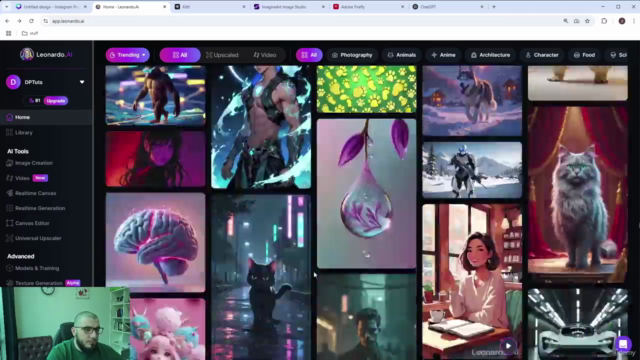Image resolution: width=640 pixels, height=360 pixels.
Task: Click the Canvas Editor icon
Action: (x=9, y=223)
